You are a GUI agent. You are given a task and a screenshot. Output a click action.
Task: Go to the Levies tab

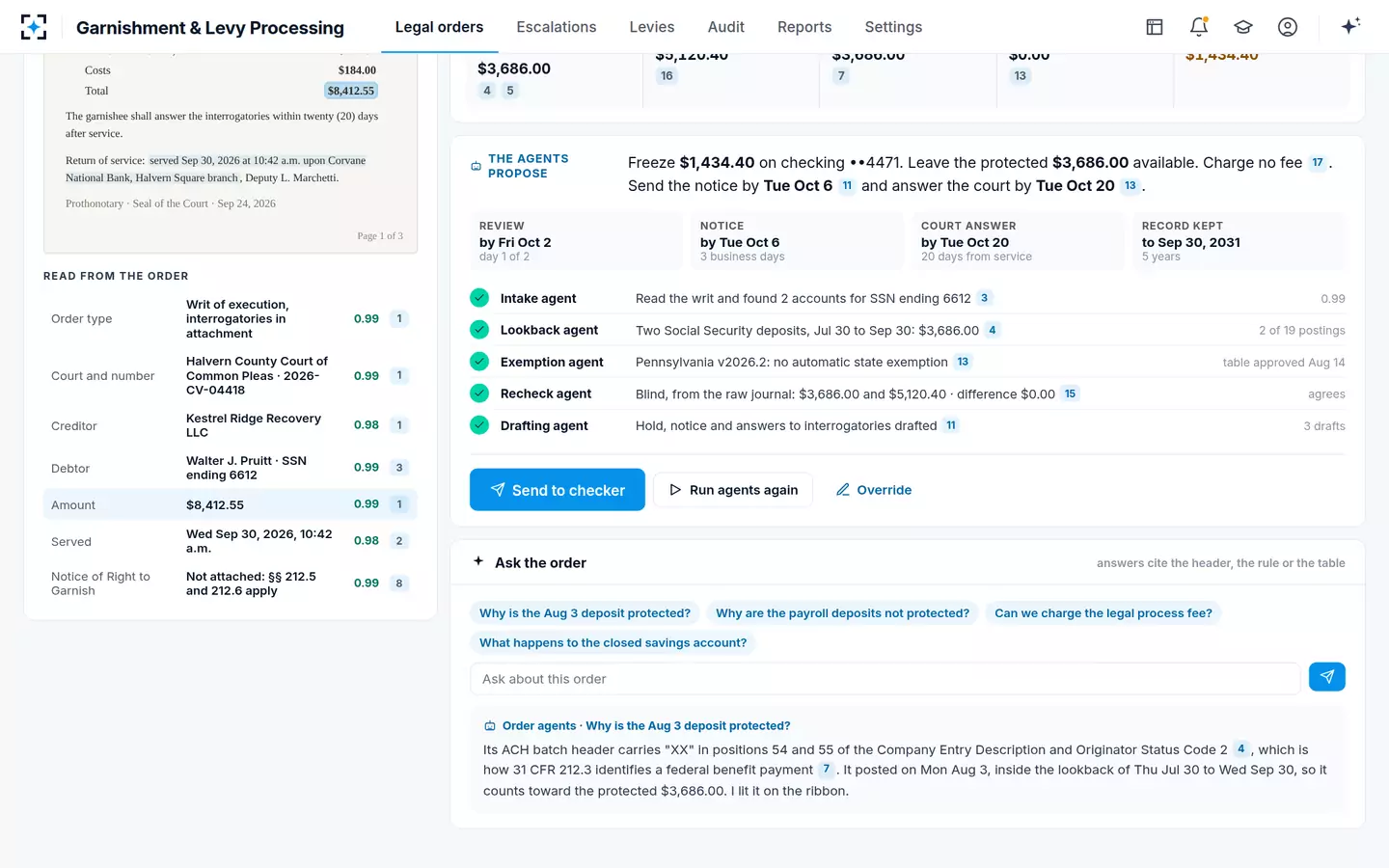(x=652, y=27)
